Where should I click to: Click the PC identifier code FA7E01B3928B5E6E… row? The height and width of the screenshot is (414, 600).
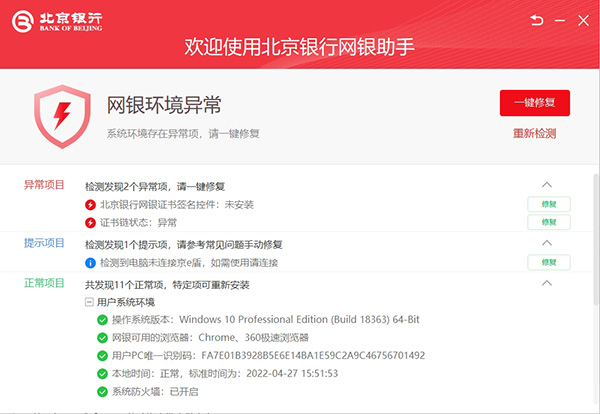click(261, 356)
